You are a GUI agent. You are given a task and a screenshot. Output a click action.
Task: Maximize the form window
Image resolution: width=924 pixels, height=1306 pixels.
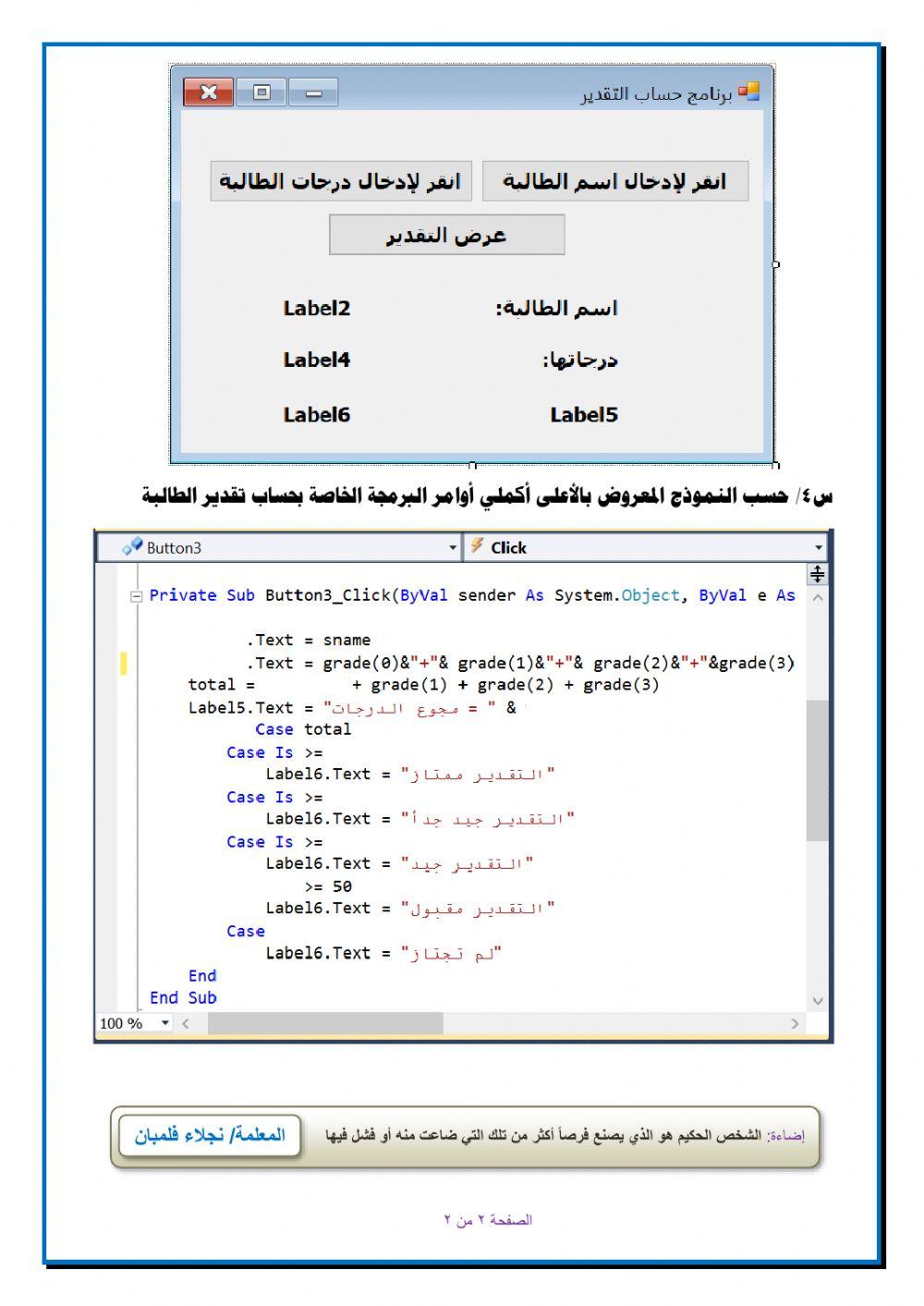point(261,92)
